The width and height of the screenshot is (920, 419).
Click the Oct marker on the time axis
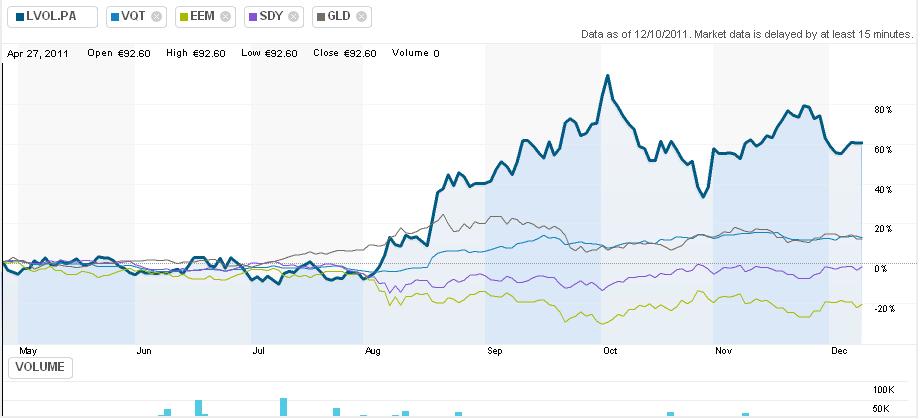coord(610,352)
